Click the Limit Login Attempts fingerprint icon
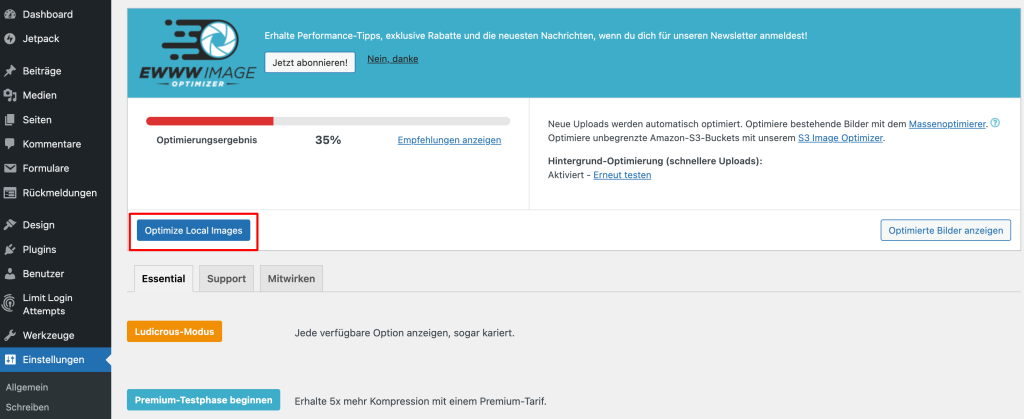Viewport: 1024px width, 419px height. (10, 304)
